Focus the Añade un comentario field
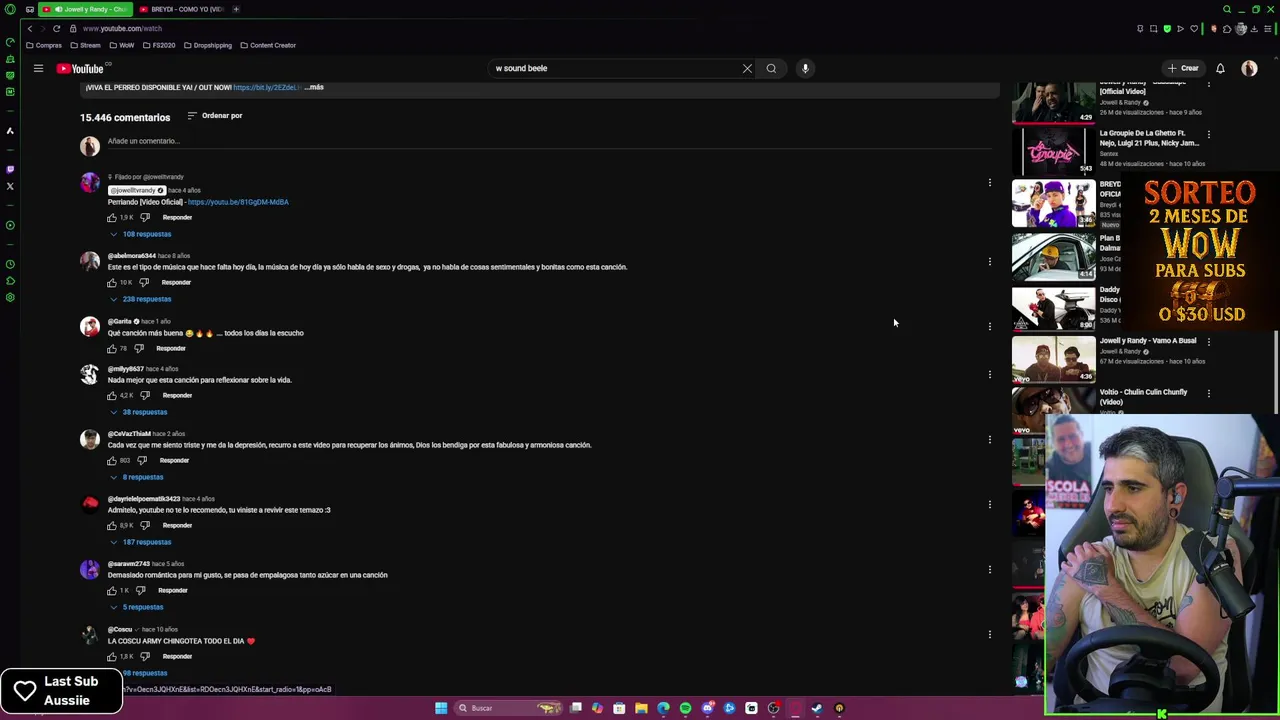 (549, 141)
